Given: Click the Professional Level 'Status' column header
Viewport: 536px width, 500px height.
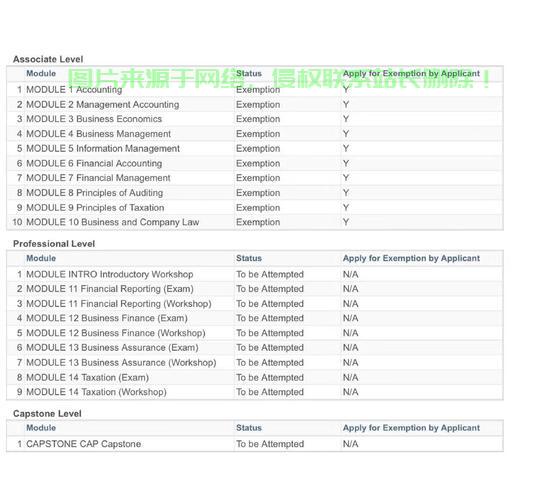Looking at the screenshot, I should pos(249,258).
